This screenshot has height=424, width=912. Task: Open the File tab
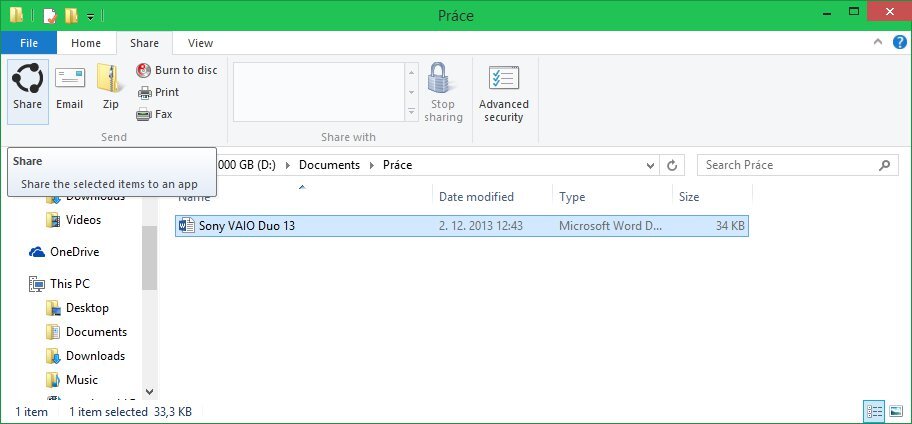pyautogui.click(x=28, y=43)
